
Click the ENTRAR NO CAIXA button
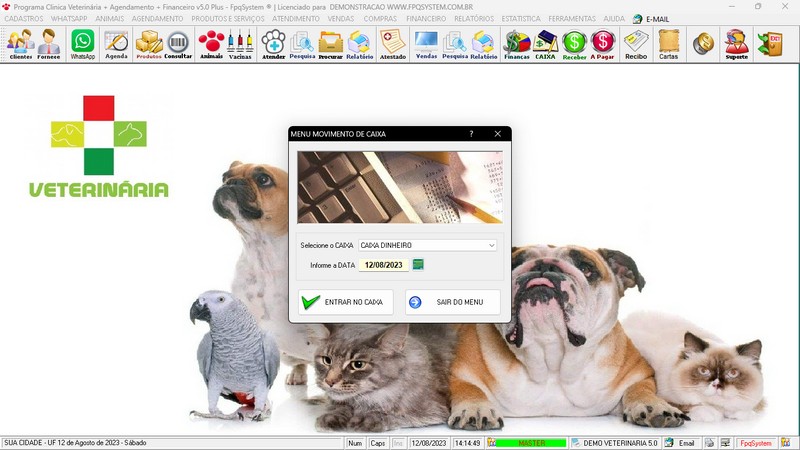pyautogui.click(x=346, y=302)
